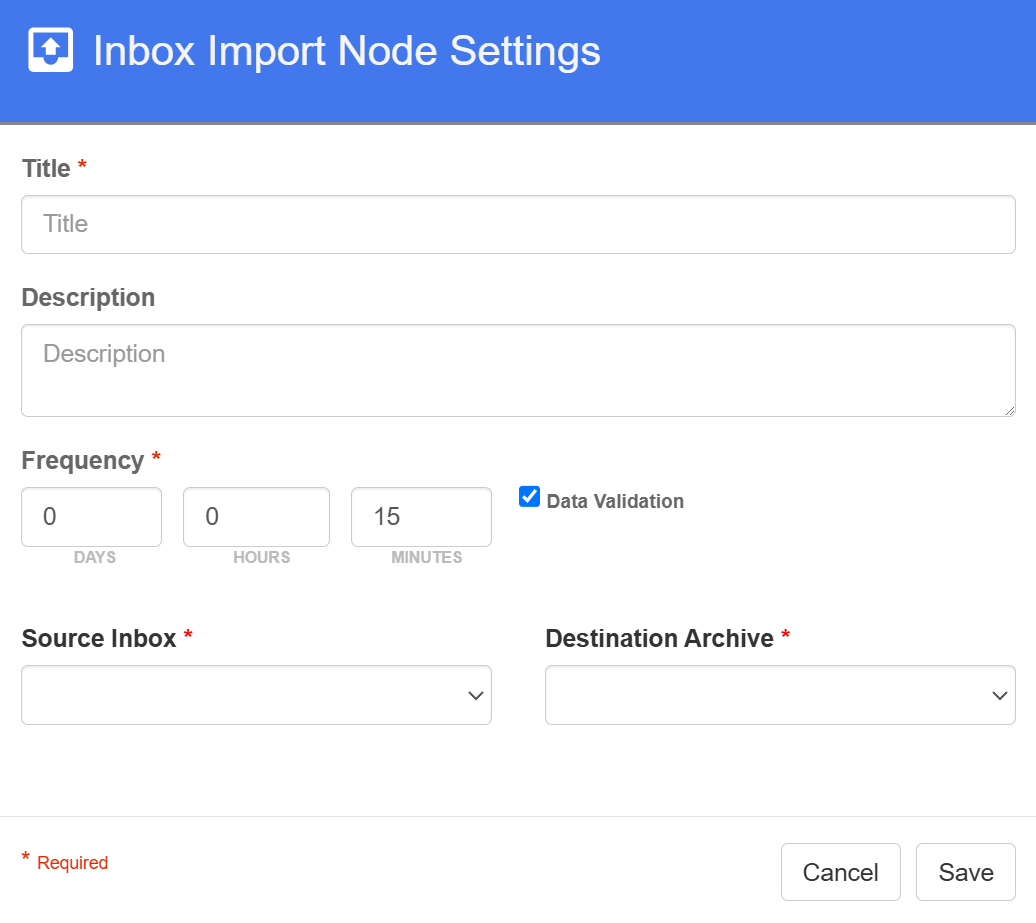
Task: Expand the Source Inbox selection list
Action: pyautogui.click(x=256, y=695)
